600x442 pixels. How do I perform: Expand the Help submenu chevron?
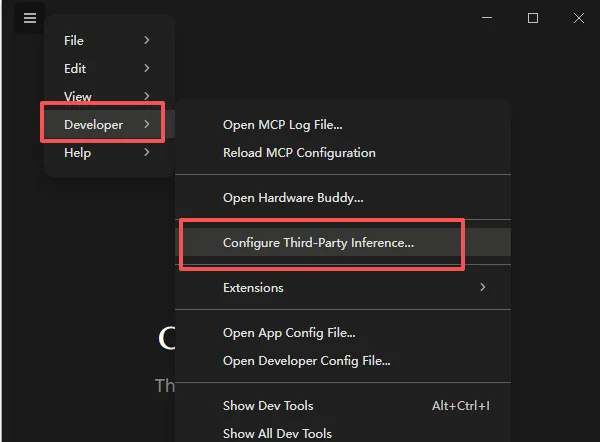(147, 152)
